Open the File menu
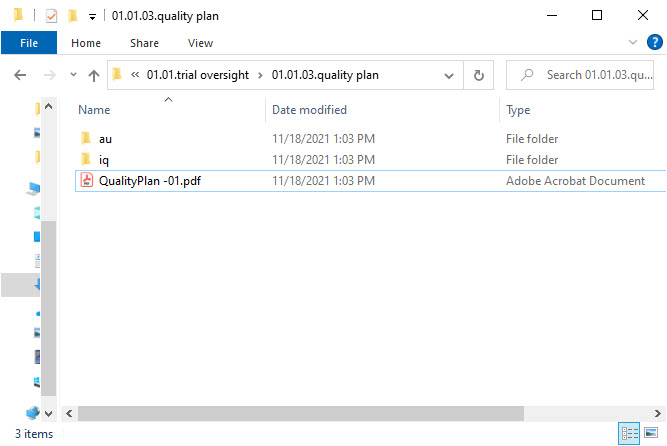 coord(28,43)
